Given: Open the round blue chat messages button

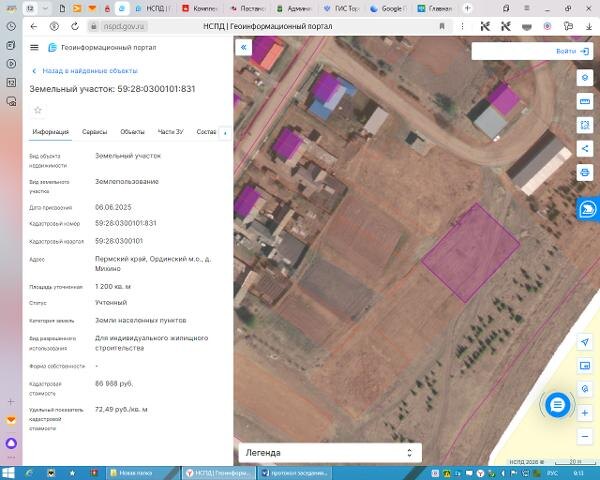Looking at the screenshot, I should [558, 405].
